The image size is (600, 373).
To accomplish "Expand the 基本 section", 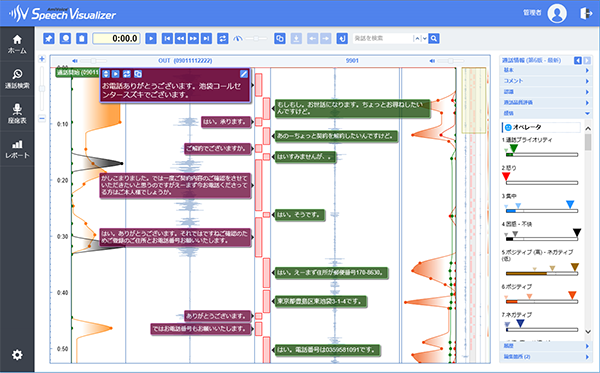I will 546,70.
